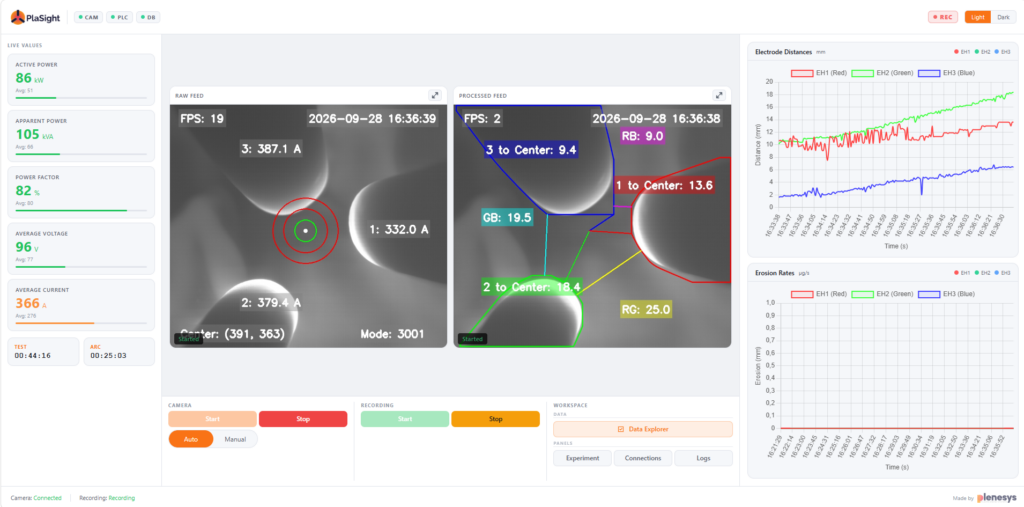
Task: Click the Camera Stop button
Action: (303, 419)
